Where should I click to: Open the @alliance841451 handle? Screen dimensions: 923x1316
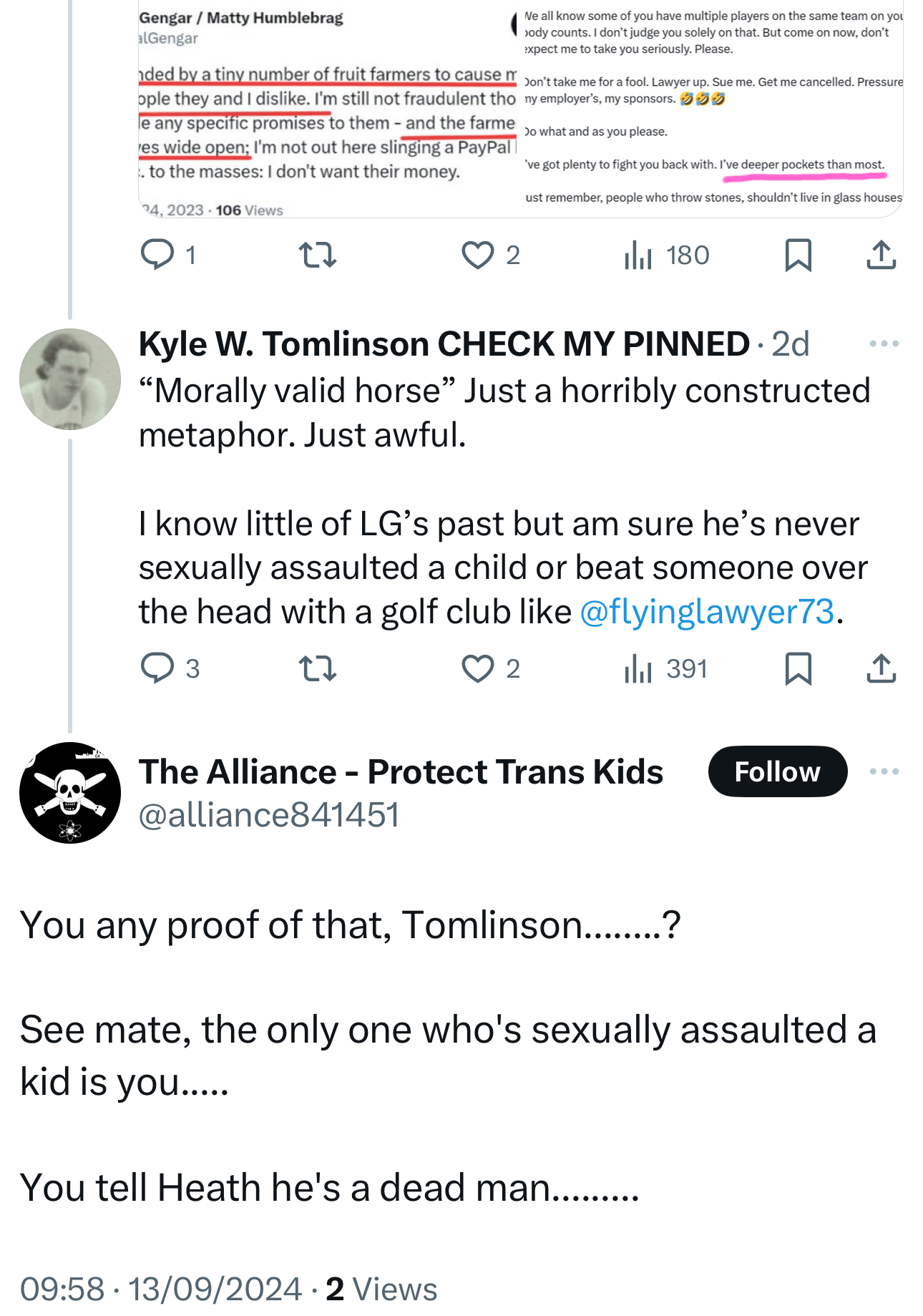click(268, 815)
